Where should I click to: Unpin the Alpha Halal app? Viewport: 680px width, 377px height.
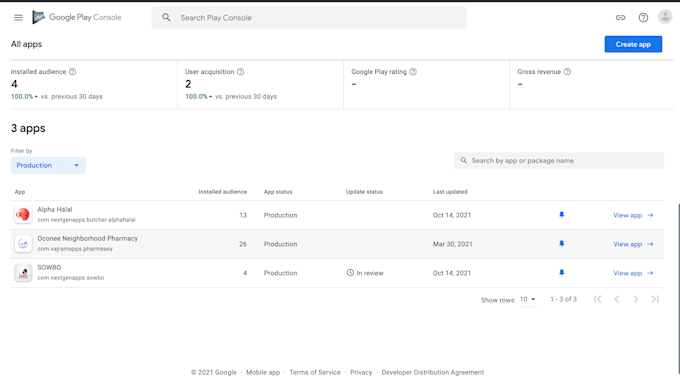click(562, 215)
